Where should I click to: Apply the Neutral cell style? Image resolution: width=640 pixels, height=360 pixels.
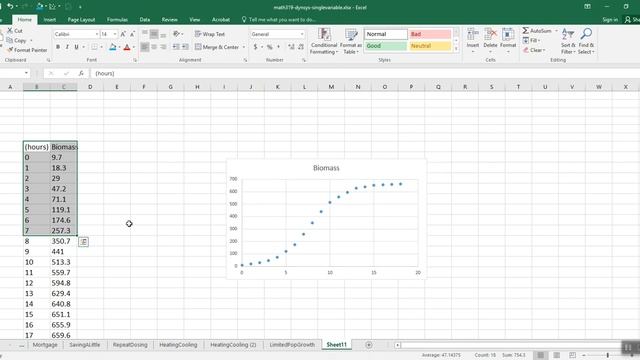pos(430,46)
